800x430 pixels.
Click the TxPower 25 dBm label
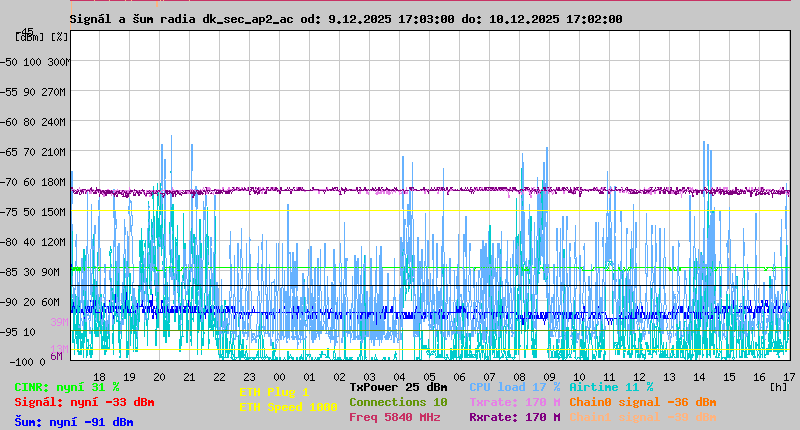pyautogui.click(x=398, y=387)
